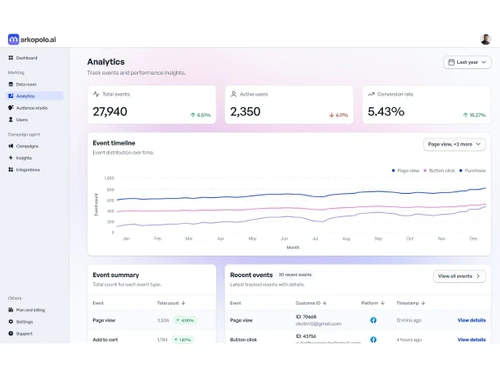Click the Active users person icon
500x375 pixels.
234,94
